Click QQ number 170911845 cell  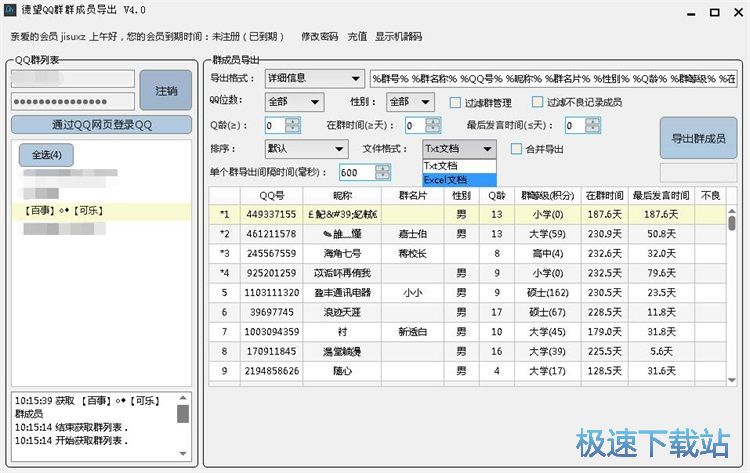(x=271, y=352)
